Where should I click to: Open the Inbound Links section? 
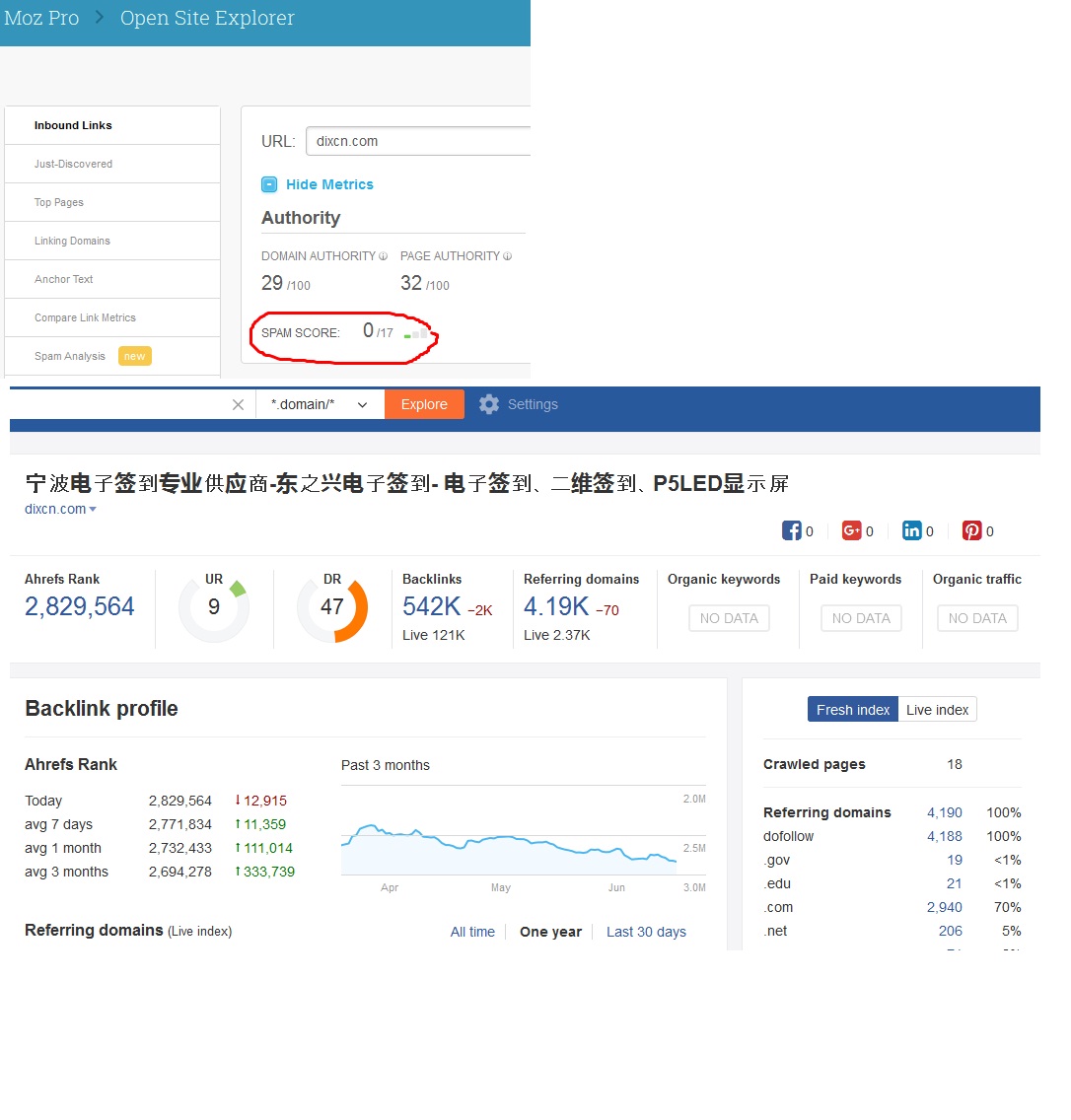(112, 126)
